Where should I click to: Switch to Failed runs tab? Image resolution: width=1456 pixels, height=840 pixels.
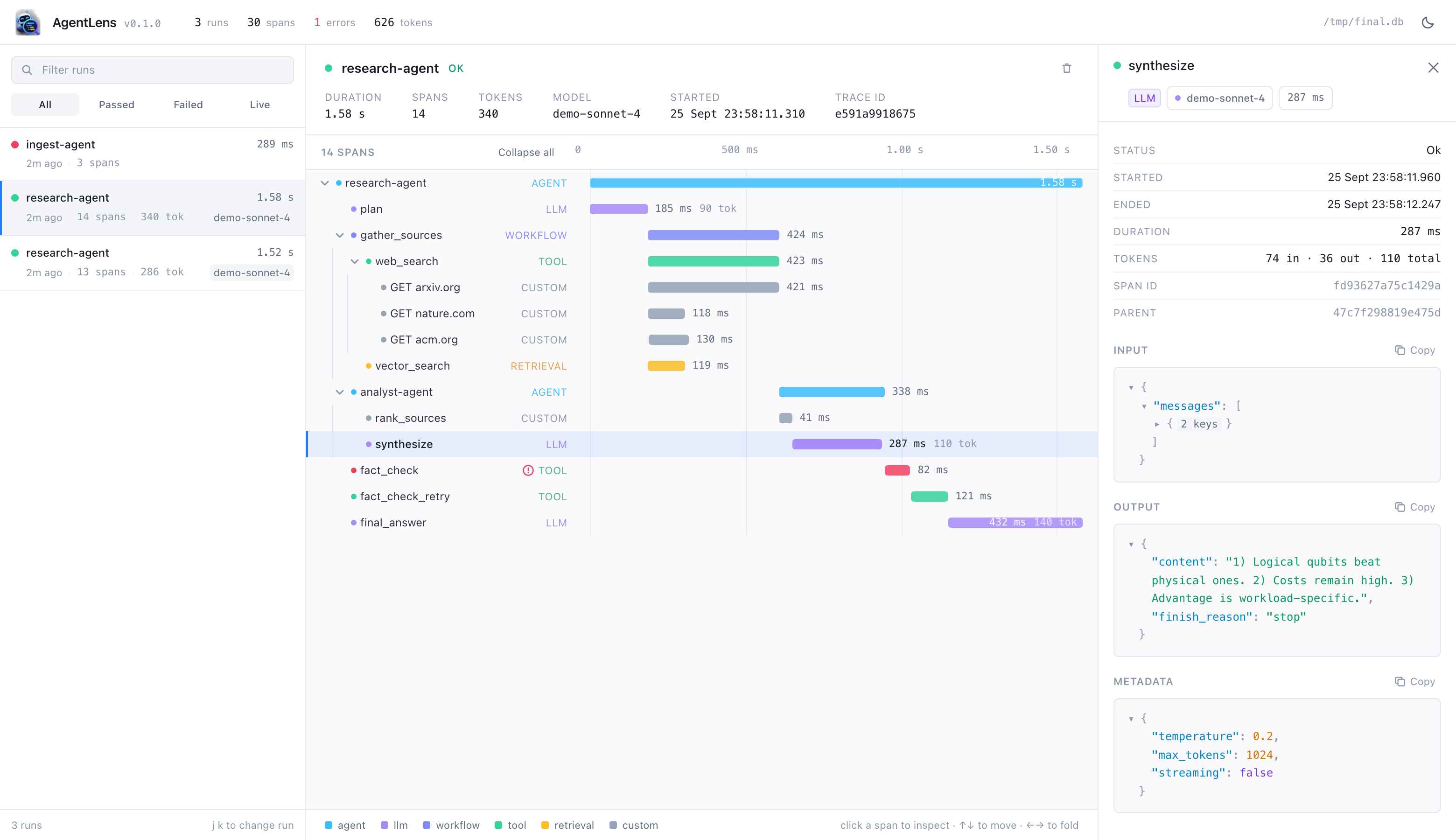(x=188, y=105)
